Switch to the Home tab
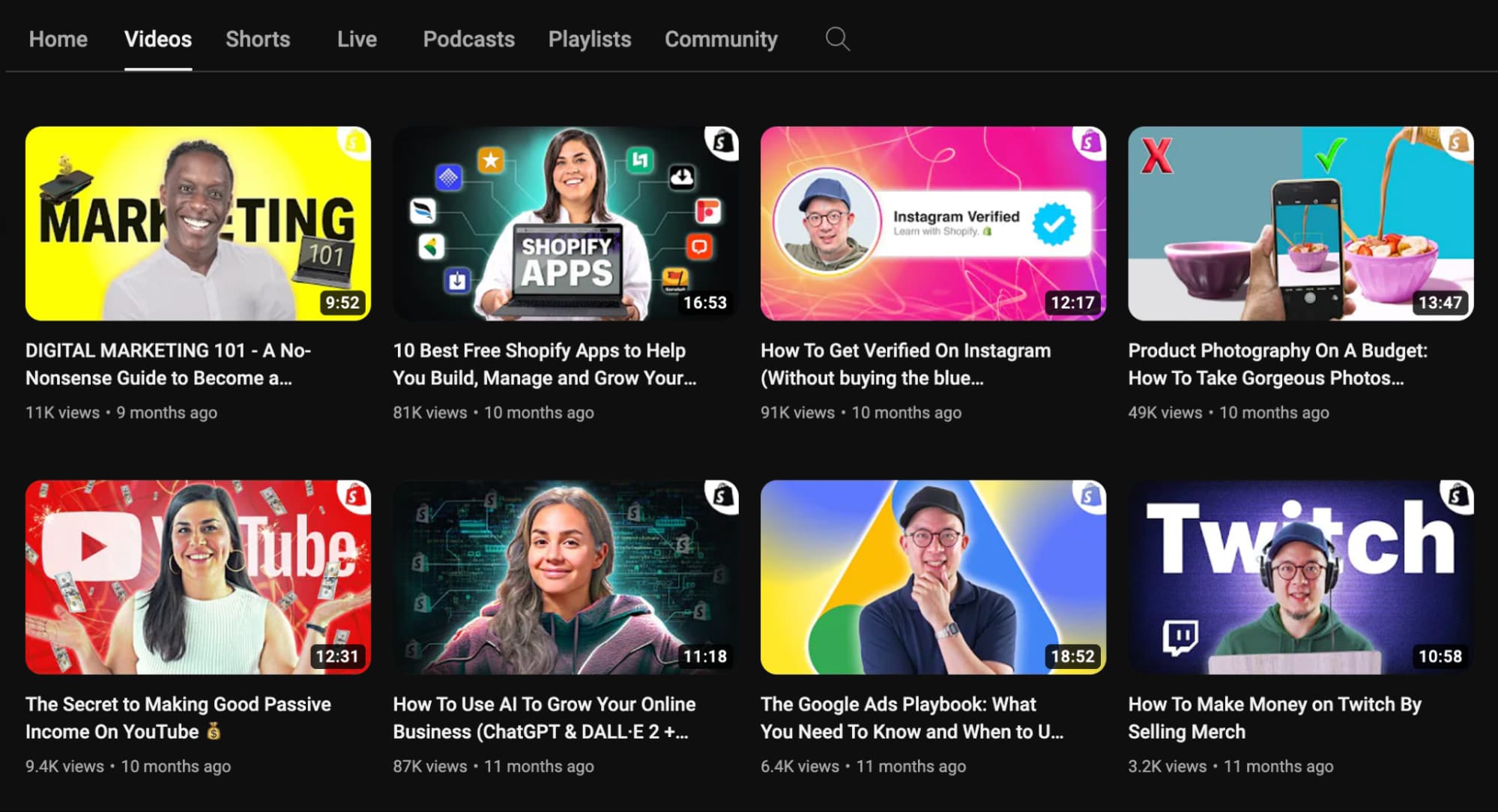Screen dimensions: 1498x812 tap(58, 39)
